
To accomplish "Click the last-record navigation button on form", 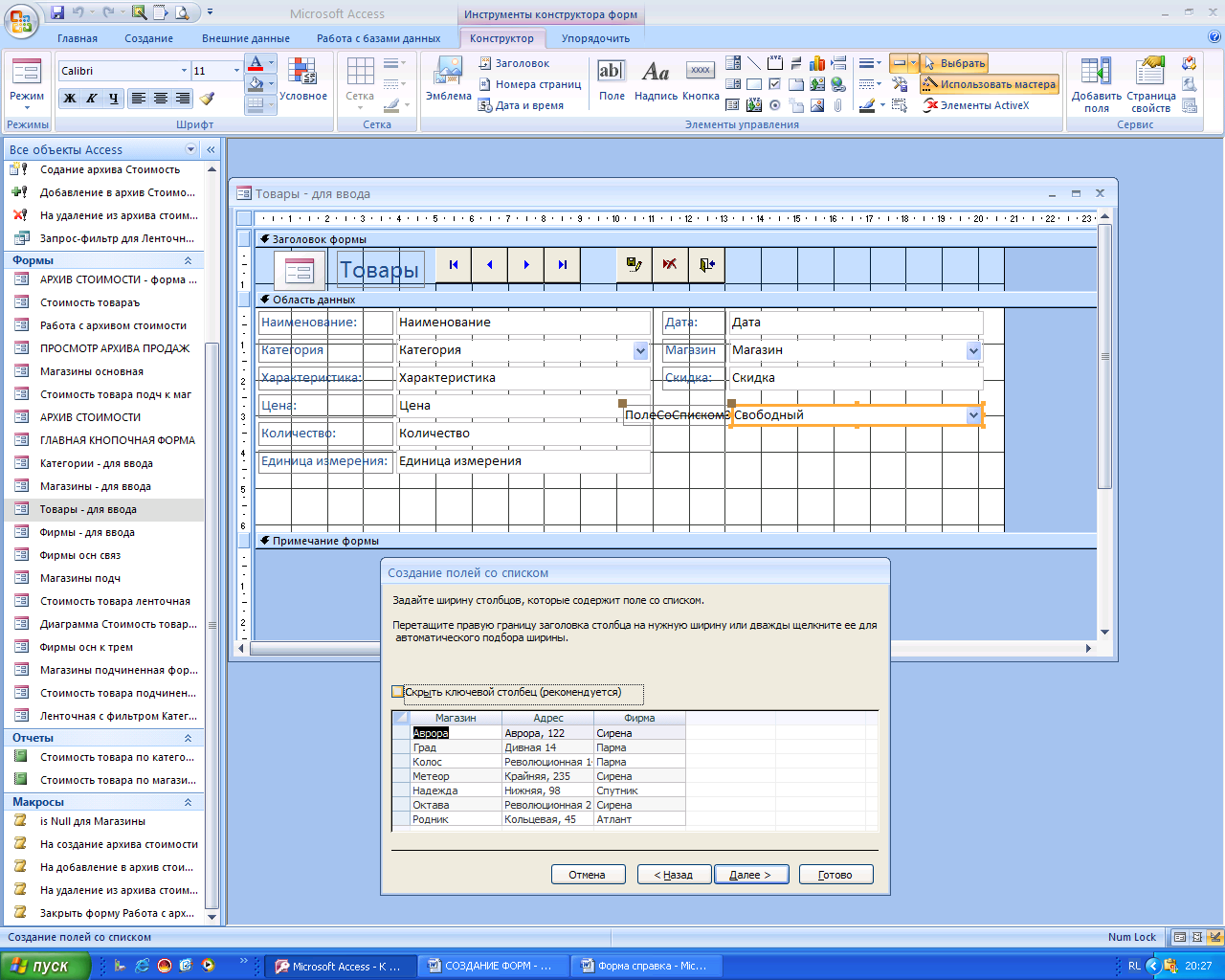I will point(563,265).
